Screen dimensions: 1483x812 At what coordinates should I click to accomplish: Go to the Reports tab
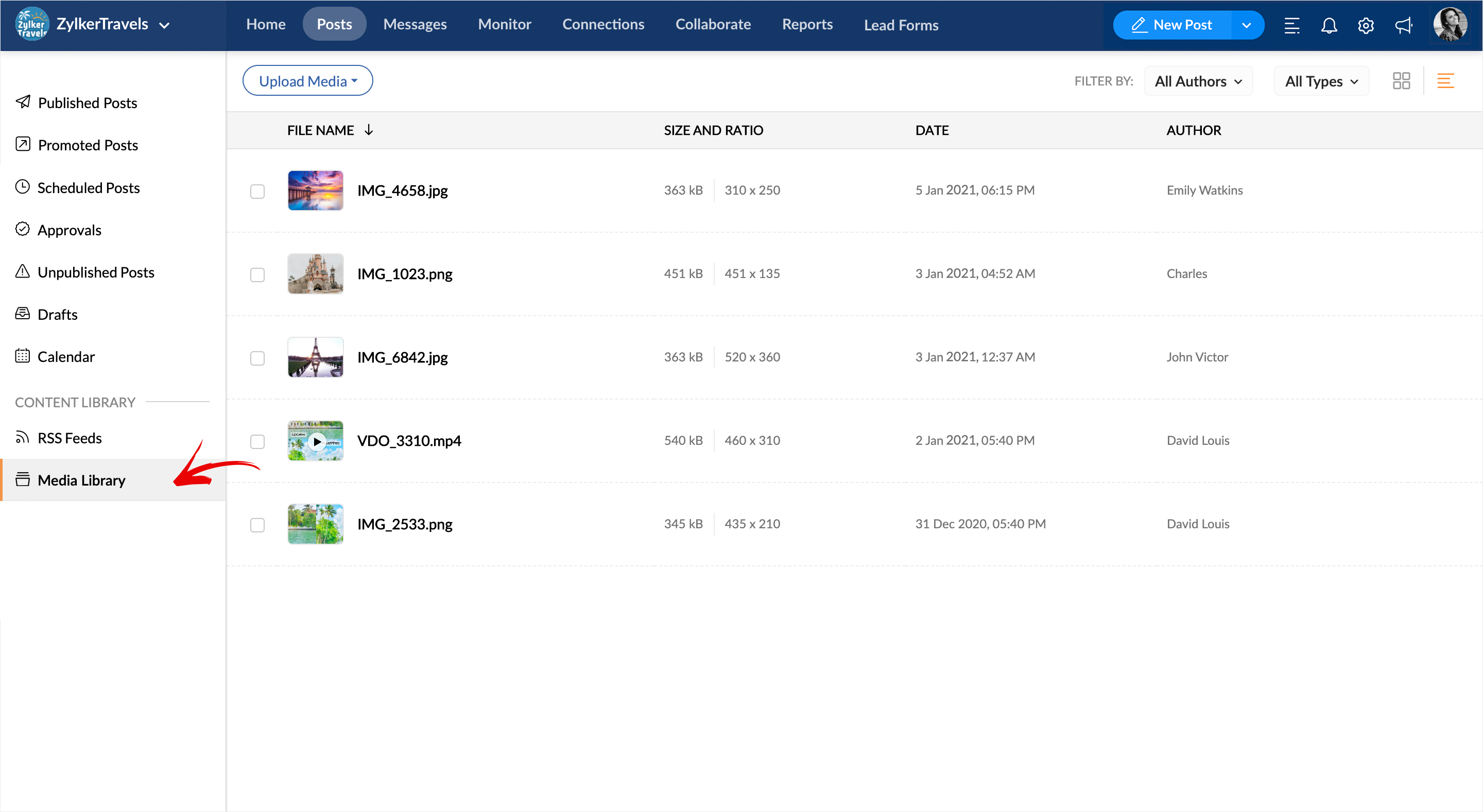806,24
